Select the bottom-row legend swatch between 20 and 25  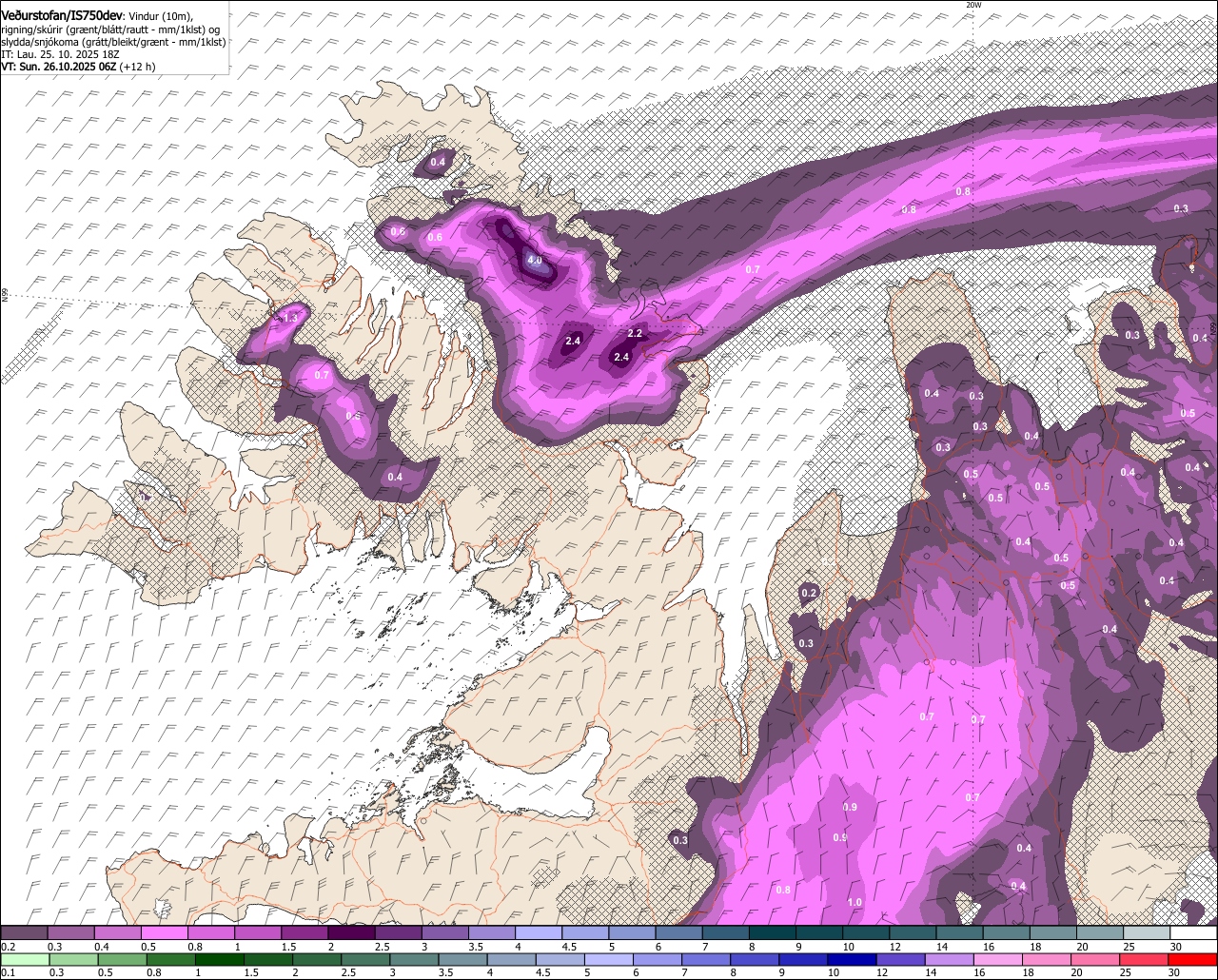1094,959
